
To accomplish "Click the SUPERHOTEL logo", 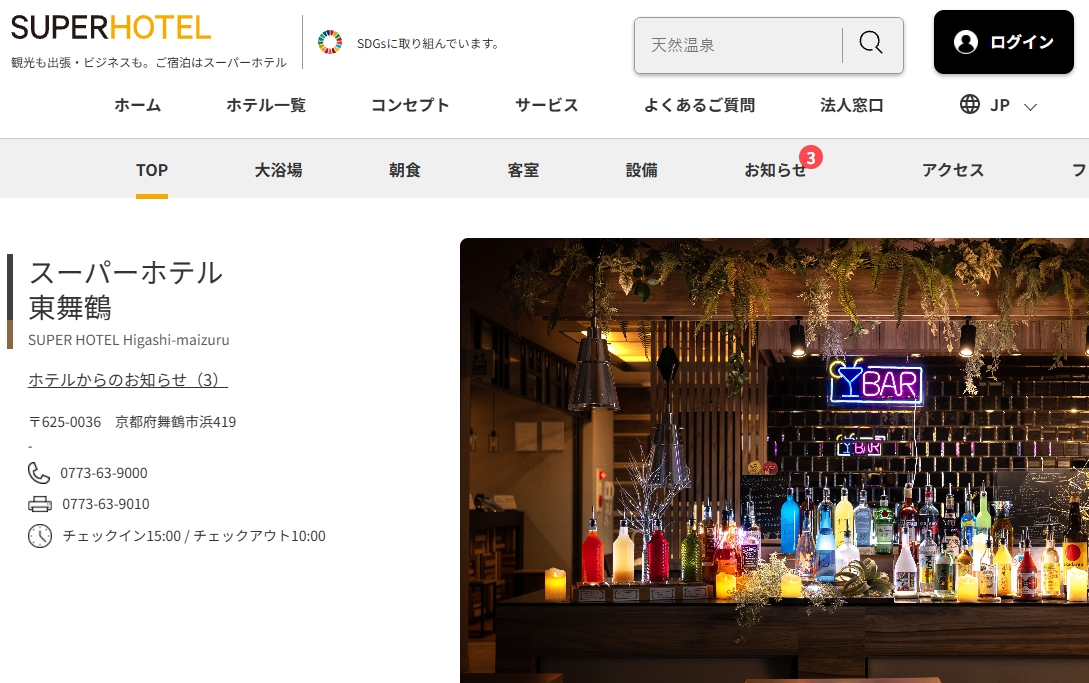I will (x=110, y=28).
